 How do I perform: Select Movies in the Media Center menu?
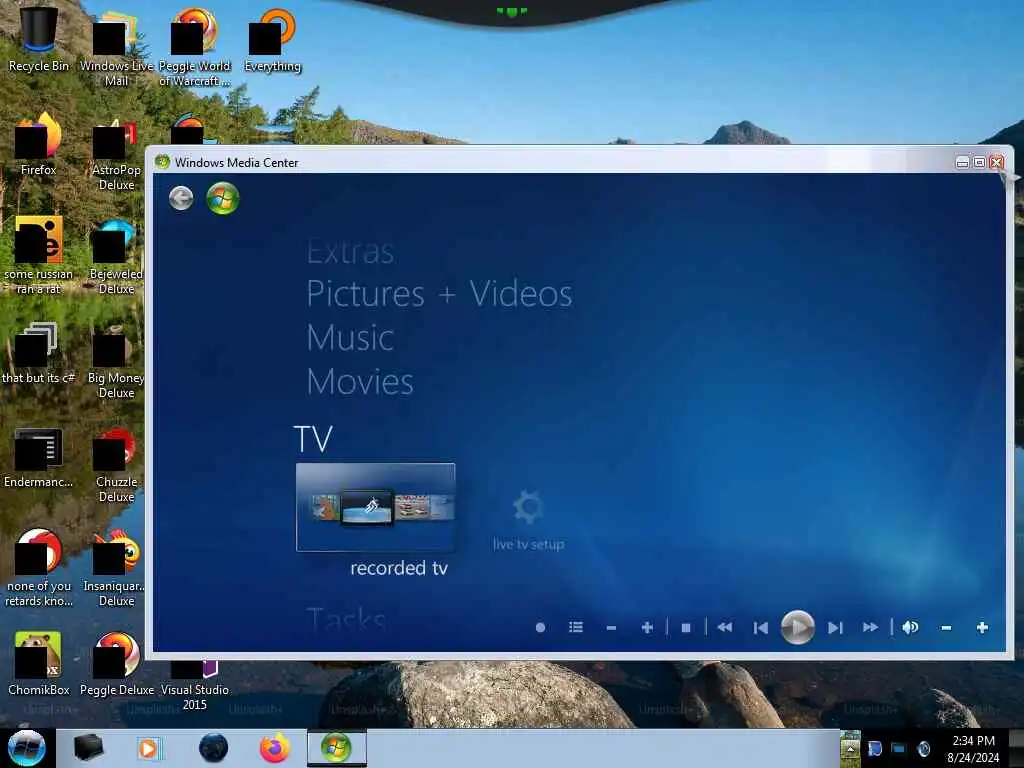tap(360, 381)
